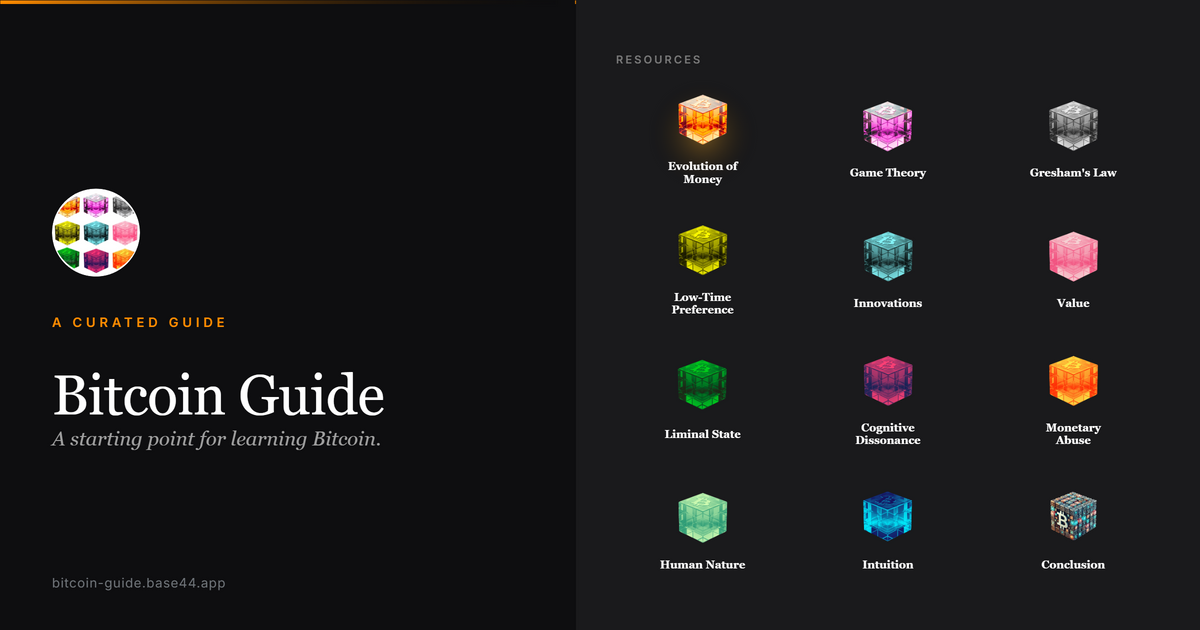Open the green Liminal State cube
This screenshot has width=1200, height=630.
pyautogui.click(x=703, y=385)
